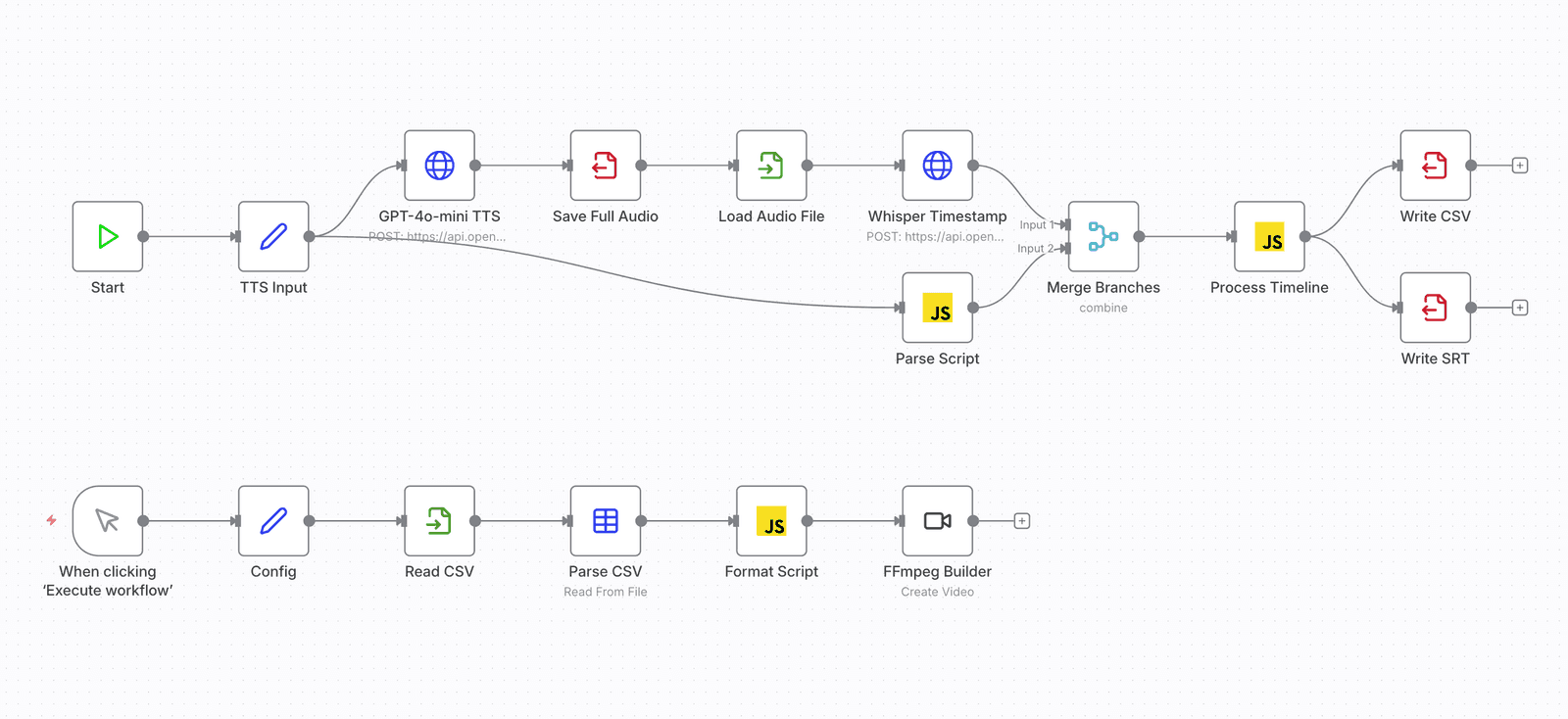Click the "Load Audio File" label
The height and width of the screenshot is (719, 1568).
pyautogui.click(x=771, y=216)
